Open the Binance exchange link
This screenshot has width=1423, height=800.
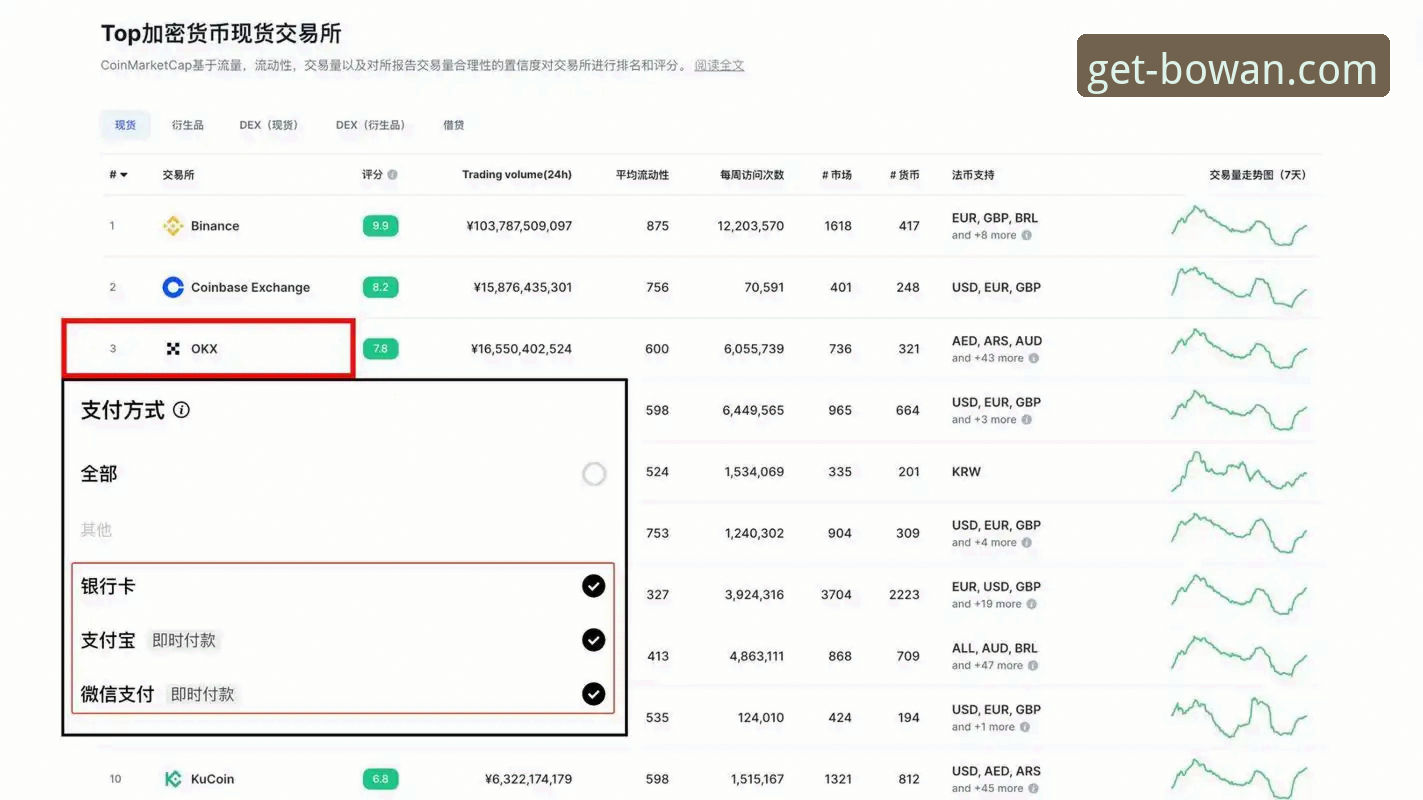click(x=215, y=226)
